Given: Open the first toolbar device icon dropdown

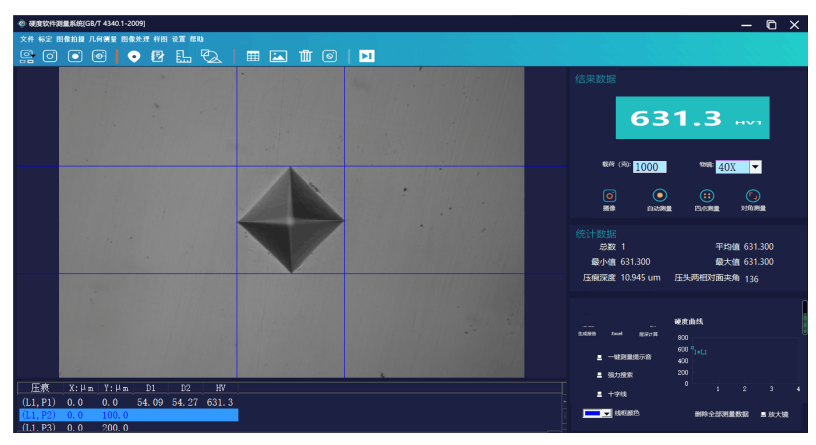Looking at the screenshot, I should coord(26,56).
